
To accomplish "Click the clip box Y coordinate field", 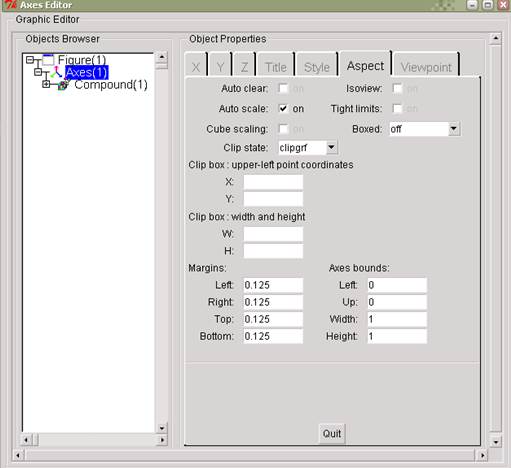I will (x=273, y=199).
